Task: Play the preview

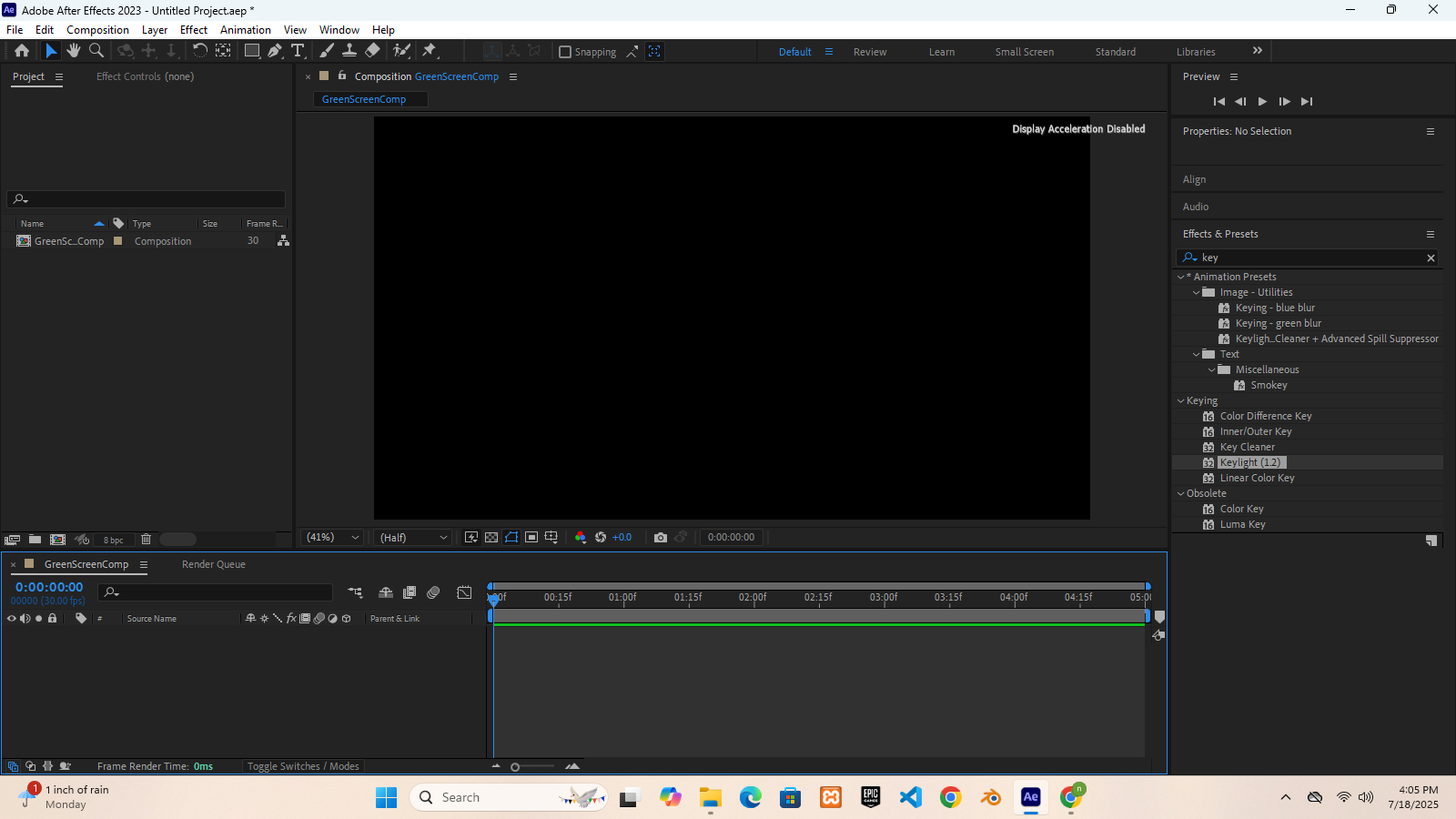Action: click(1262, 101)
